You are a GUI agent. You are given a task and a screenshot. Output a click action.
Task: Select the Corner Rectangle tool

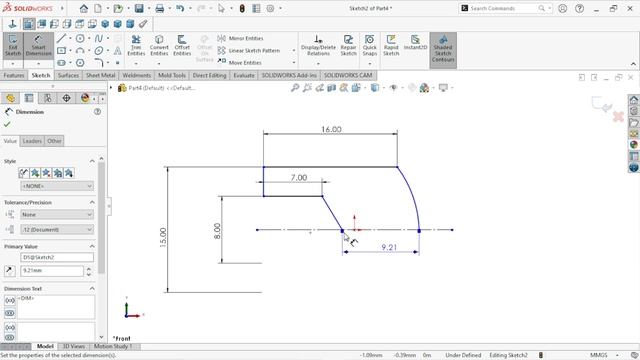tap(61, 51)
